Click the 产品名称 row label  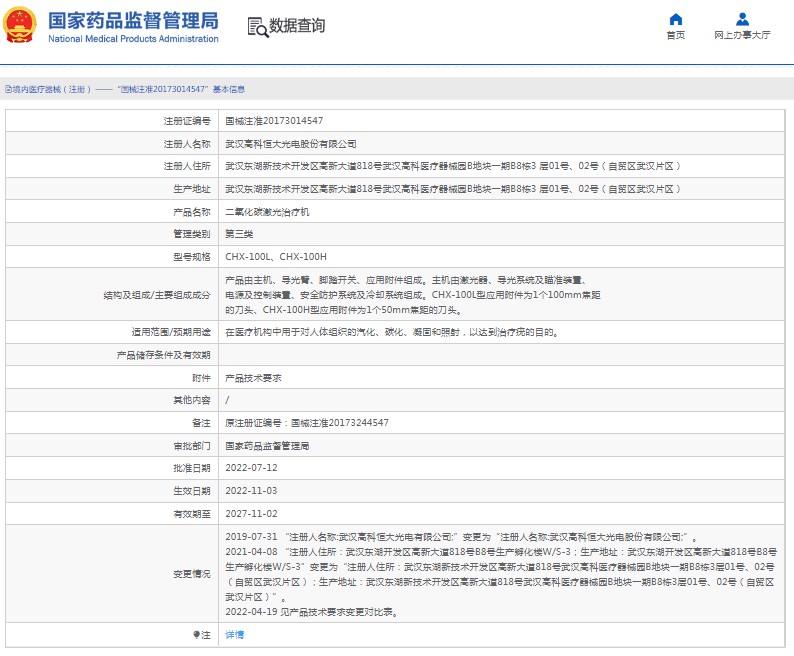pos(191,212)
